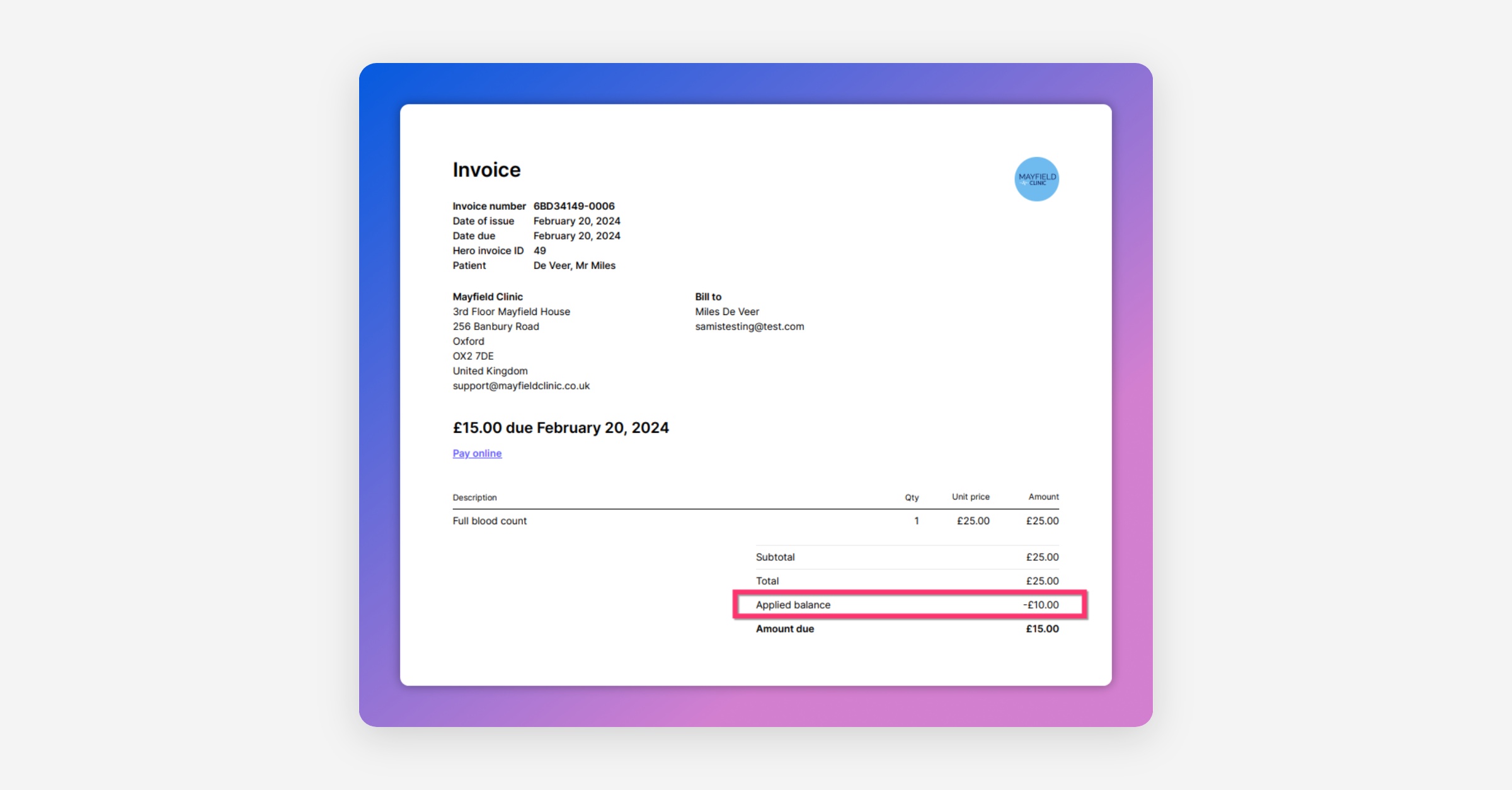Click the Subtotal £25.00 amount
The height and width of the screenshot is (790, 1512).
[x=1042, y=557]
